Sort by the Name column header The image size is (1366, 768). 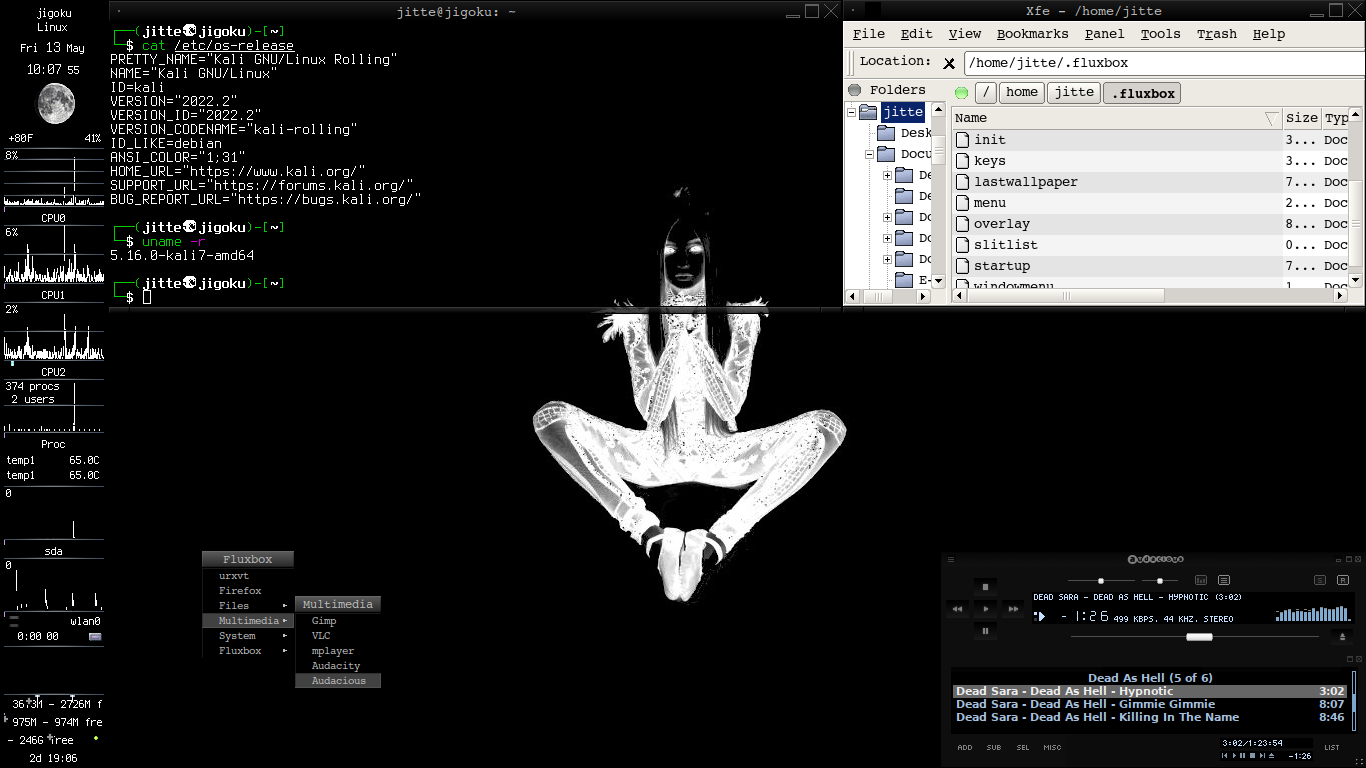[1117, 118]
